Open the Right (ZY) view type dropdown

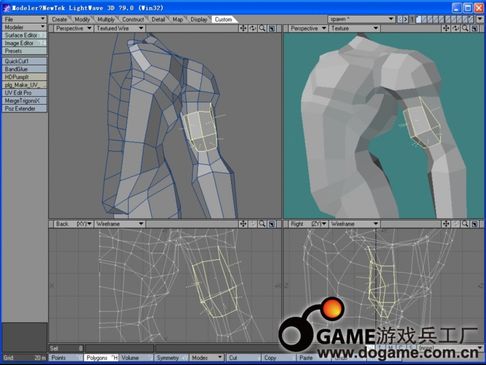coord(308,224)
